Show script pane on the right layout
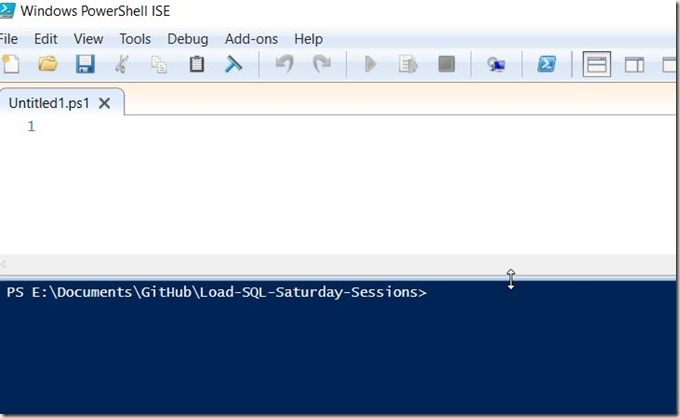 pos(634,65)
